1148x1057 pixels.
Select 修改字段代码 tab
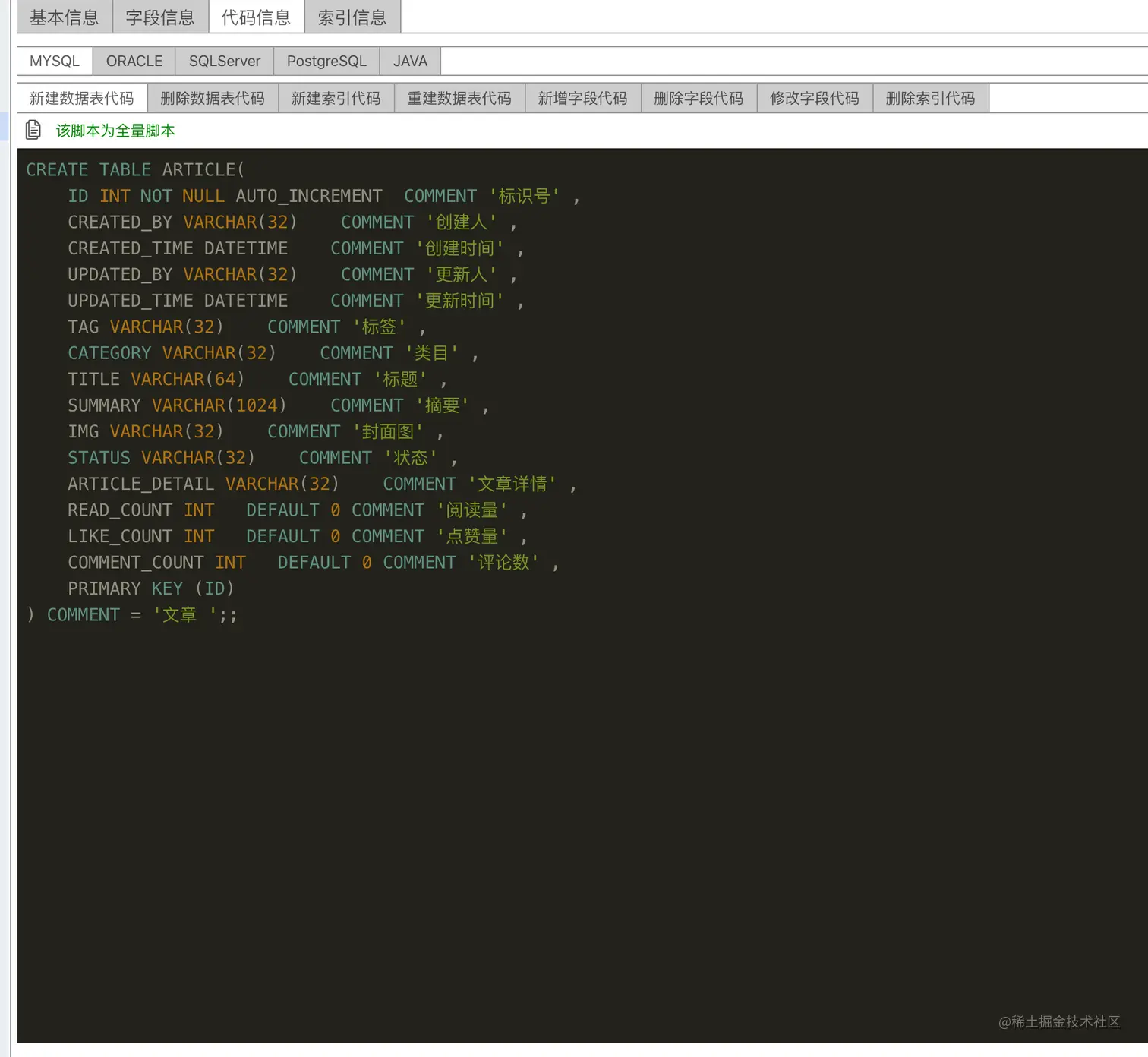click(x=815, y=98)
